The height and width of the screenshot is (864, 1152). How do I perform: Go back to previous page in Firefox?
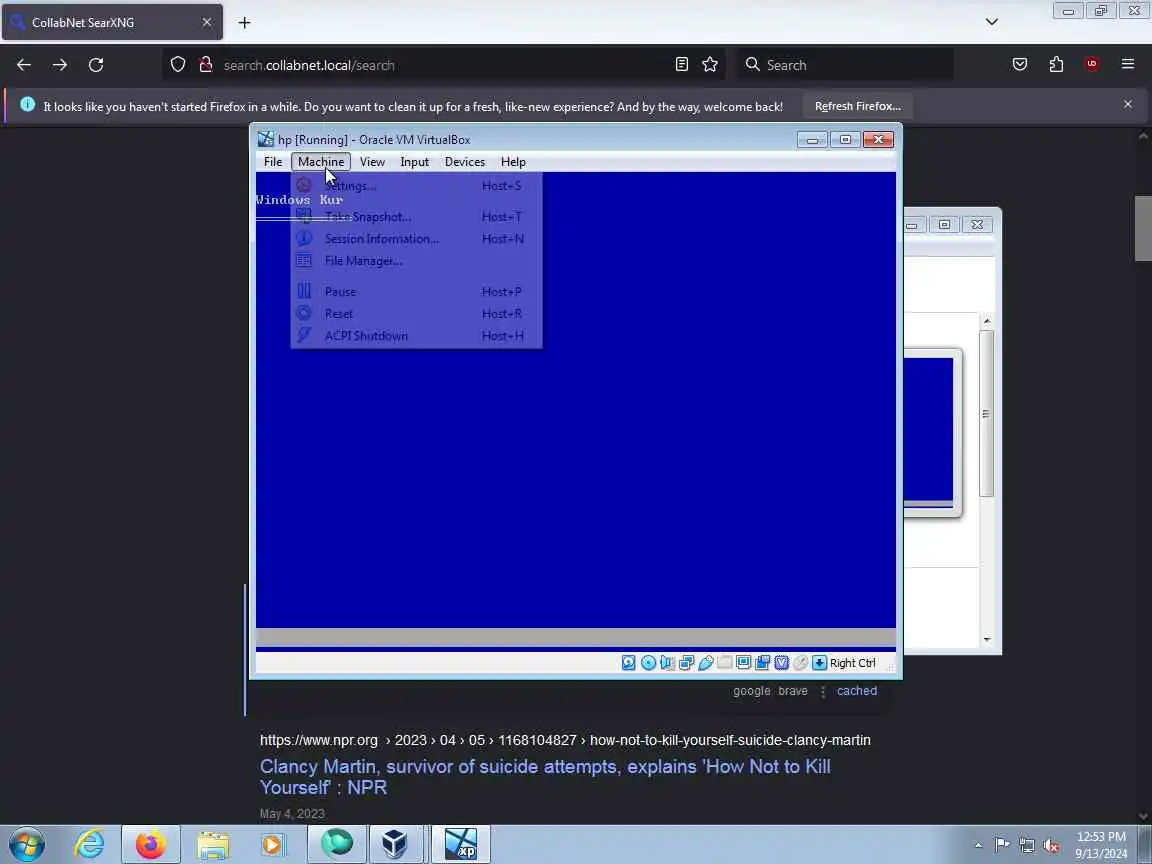(24, 65)
